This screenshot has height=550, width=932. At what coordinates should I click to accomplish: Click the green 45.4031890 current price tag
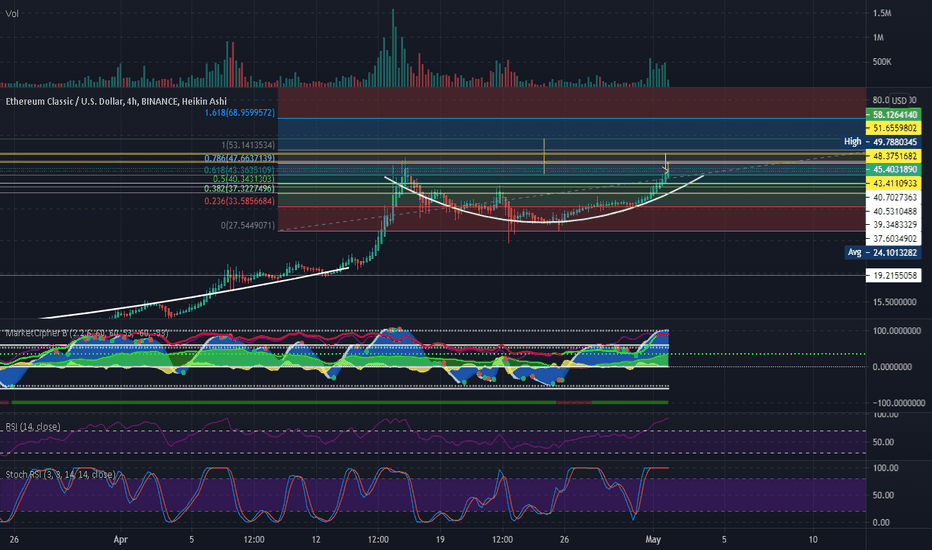(893, 169)
